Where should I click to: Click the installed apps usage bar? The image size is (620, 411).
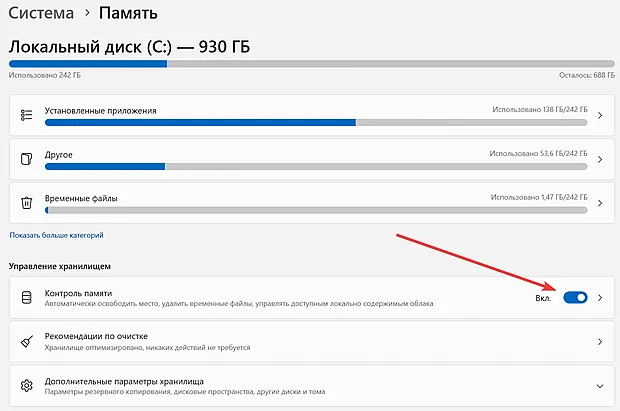pos(316,123)
